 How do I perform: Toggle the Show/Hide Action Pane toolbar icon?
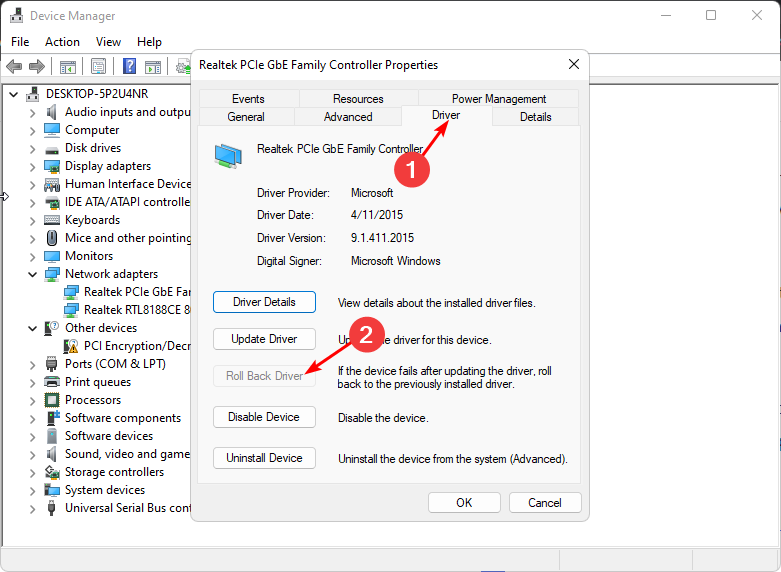click(153, 66)
